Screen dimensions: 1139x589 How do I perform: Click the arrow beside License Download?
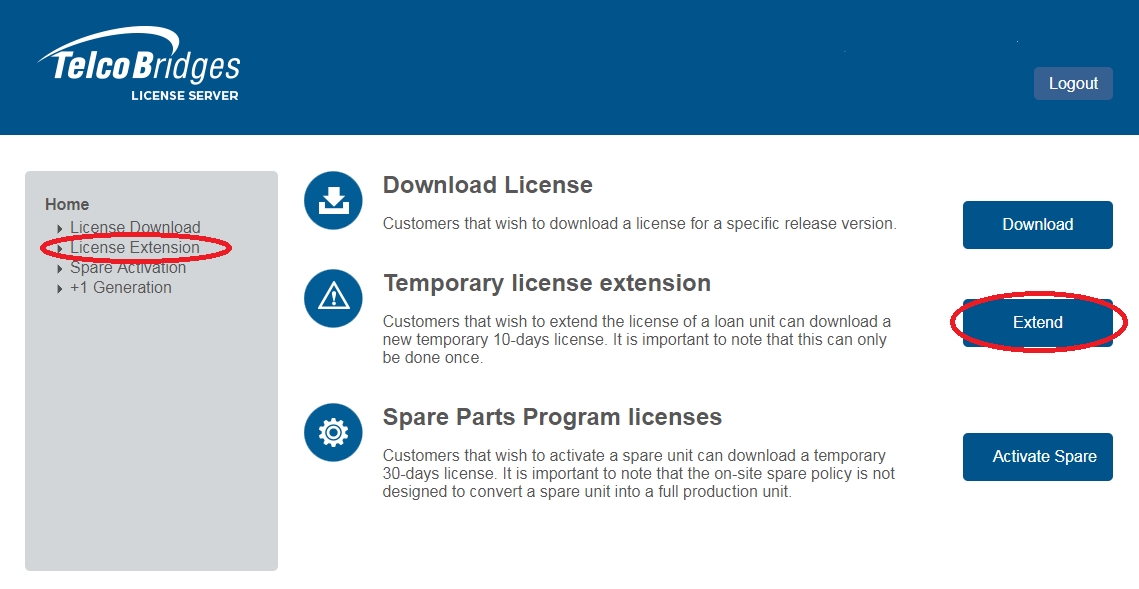pyautogui.click(x=60, y=229)
